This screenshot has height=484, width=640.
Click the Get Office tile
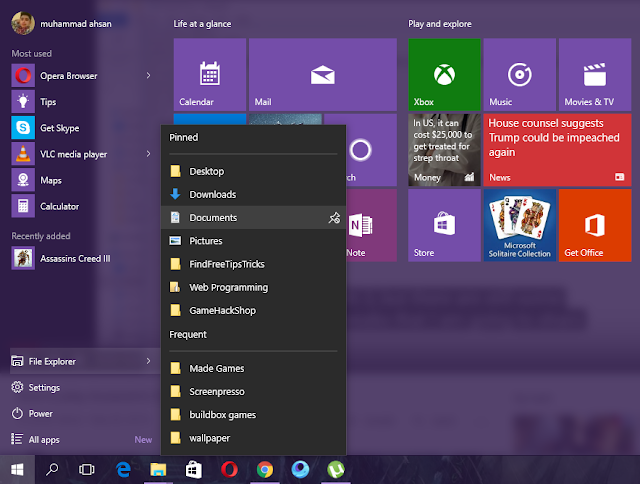pos(595,225)
